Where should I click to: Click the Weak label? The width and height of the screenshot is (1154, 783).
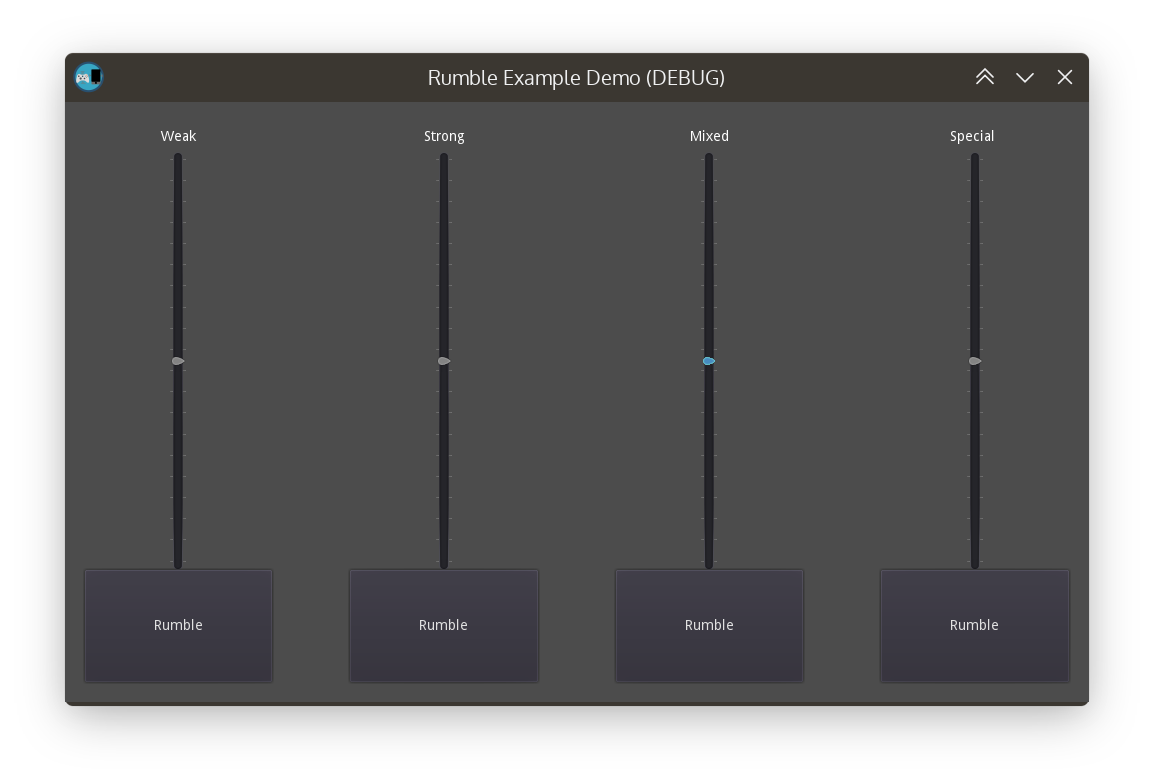tap(178, 136)
